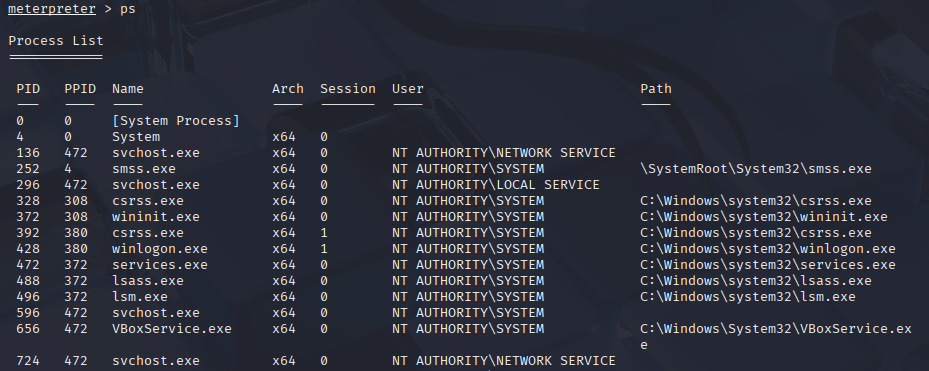Select the Name column header
This screenshot has width=929, height=371.
(127, 89)
